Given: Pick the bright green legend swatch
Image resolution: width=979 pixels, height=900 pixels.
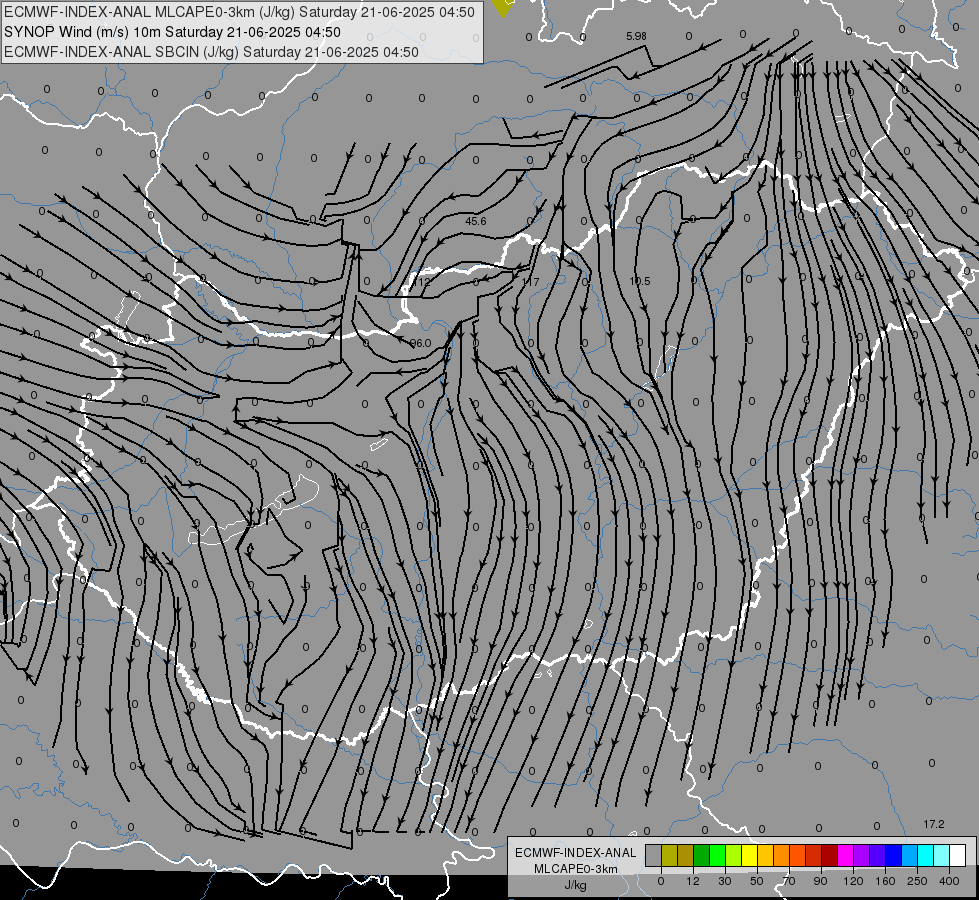Looking at the screenshot, I should [x=717, y=856].
